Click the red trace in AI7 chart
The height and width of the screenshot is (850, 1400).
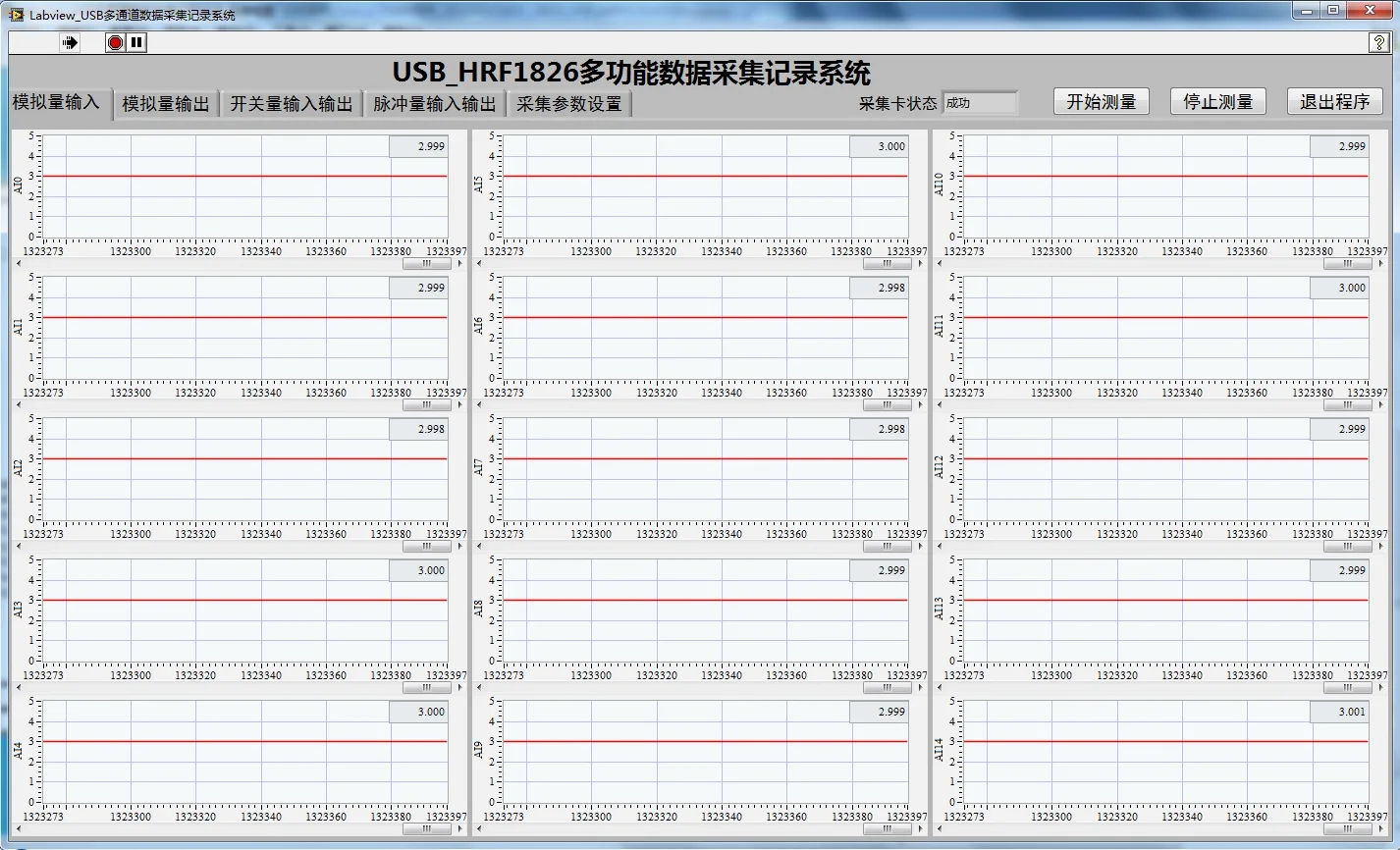(x=705, y=458)
